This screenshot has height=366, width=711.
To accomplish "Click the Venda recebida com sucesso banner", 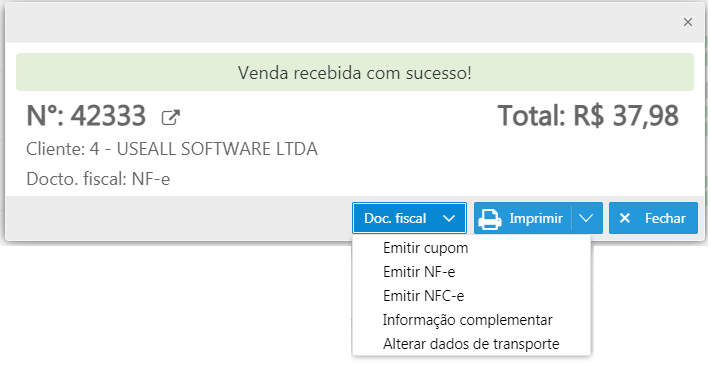I will coord(355,72).
